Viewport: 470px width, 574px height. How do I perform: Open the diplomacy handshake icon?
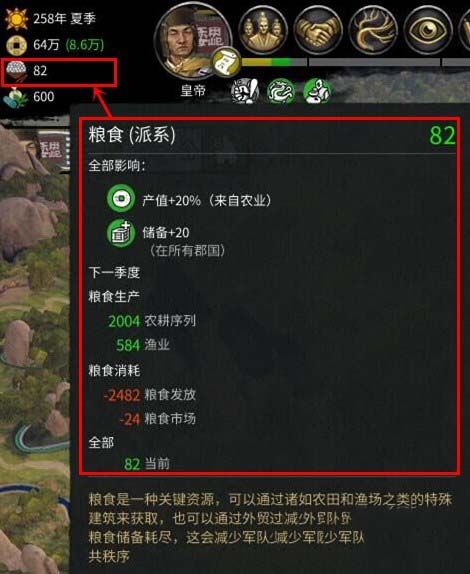click(317, 30)
